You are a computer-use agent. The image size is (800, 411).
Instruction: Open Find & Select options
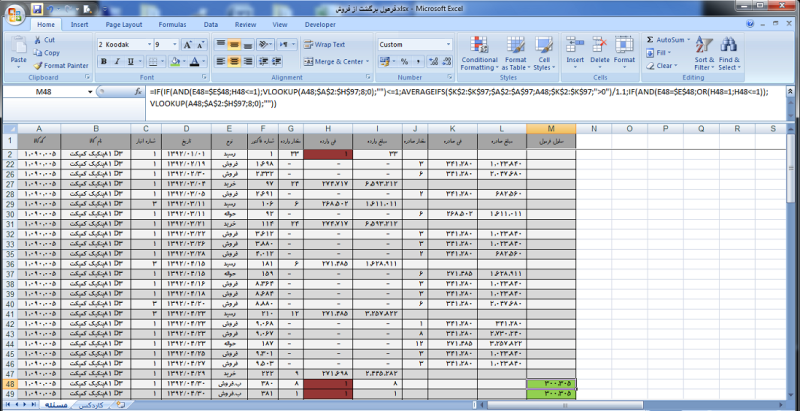[x=729, y=54]
